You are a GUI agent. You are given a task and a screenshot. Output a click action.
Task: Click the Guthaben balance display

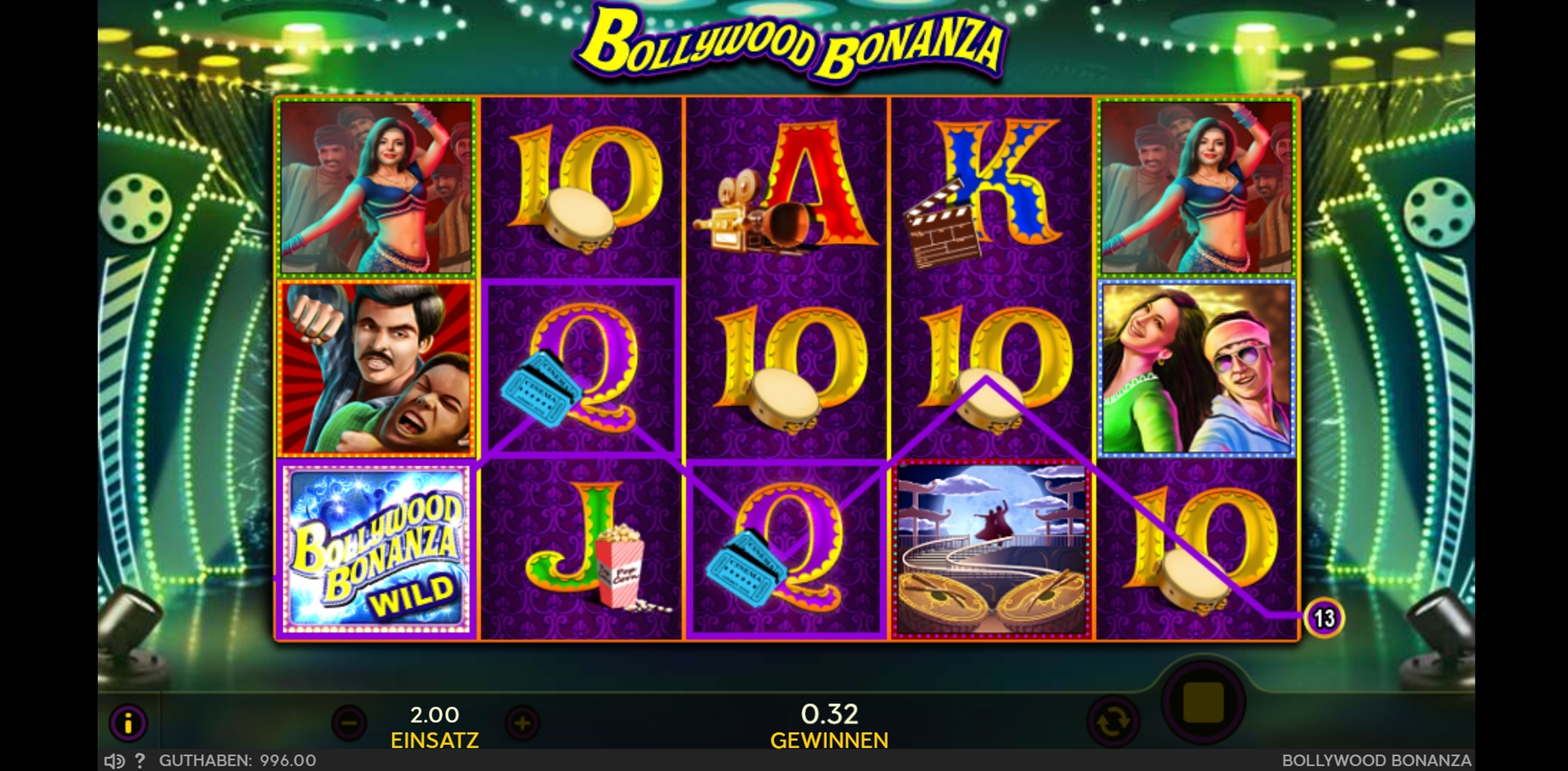[238, 760]
